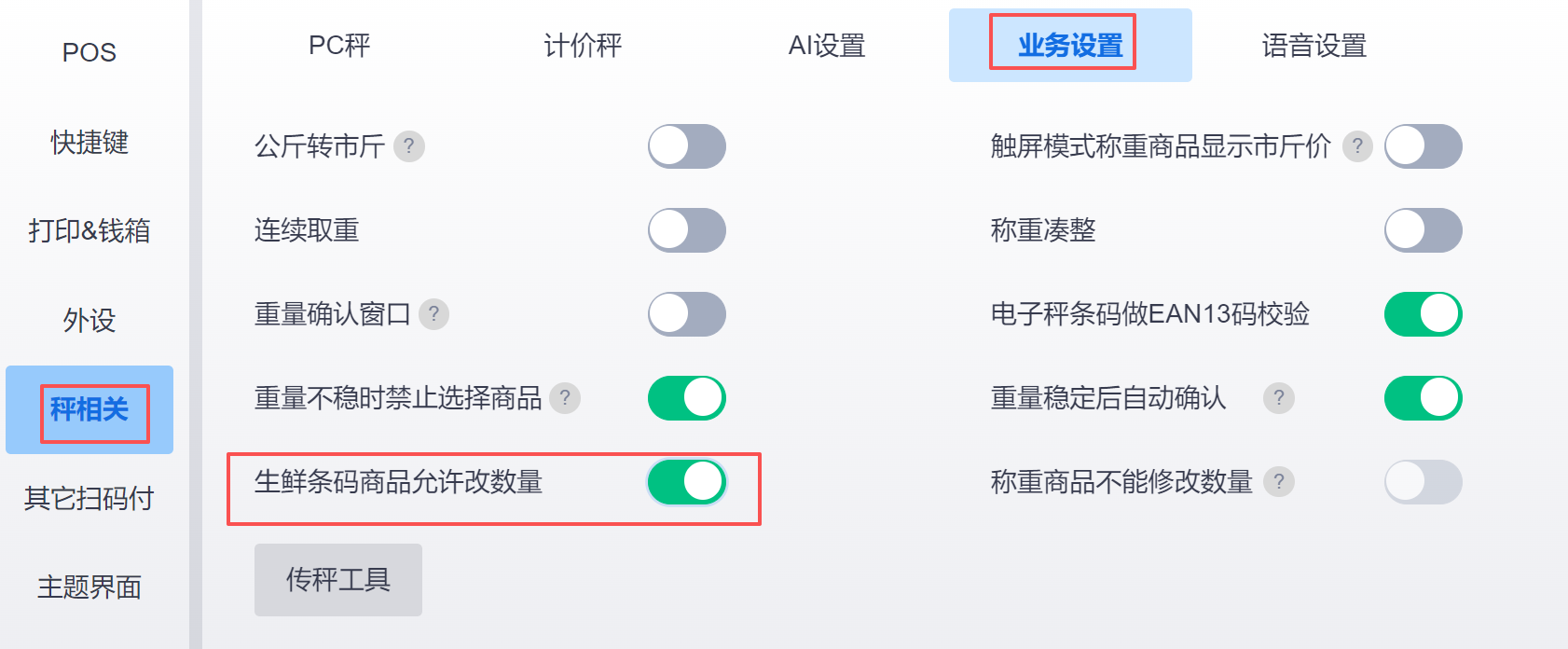This screenshot has height=649, width=1568.
Task: Click help icon next to 公斤转市斤
Action: click(x=408, y=146)
